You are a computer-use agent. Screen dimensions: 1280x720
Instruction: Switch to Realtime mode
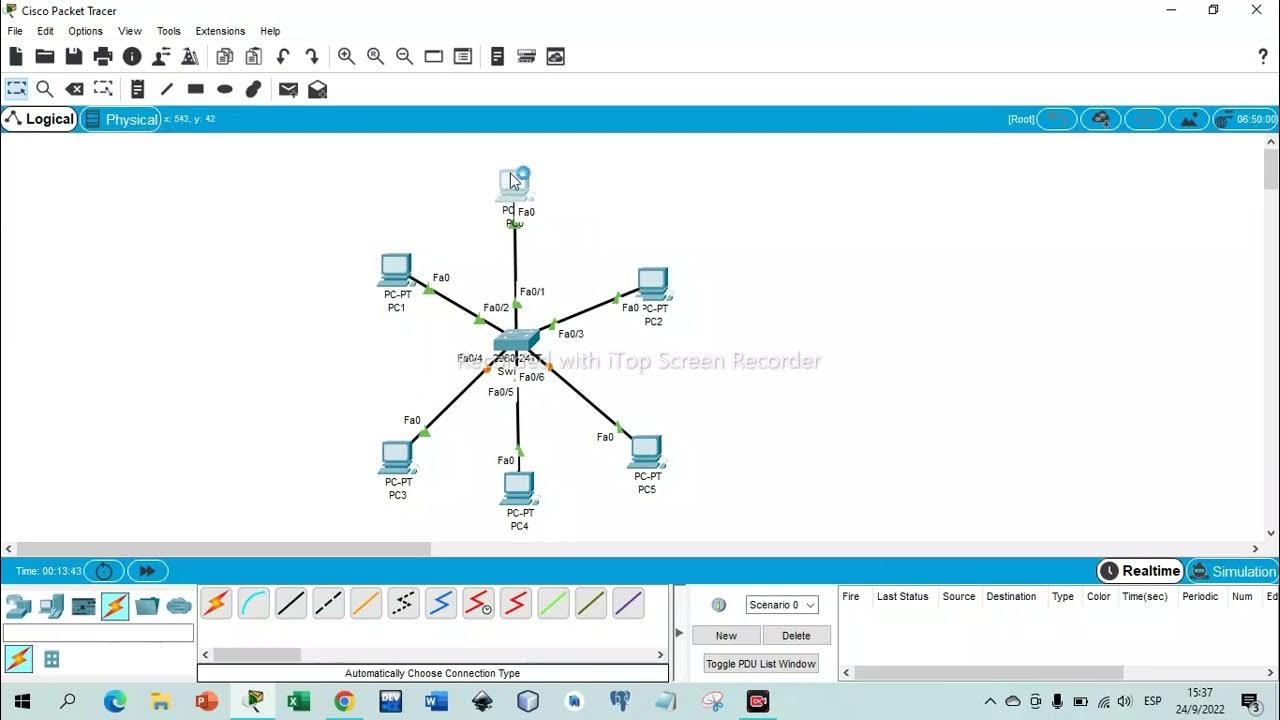point(1140,571)
